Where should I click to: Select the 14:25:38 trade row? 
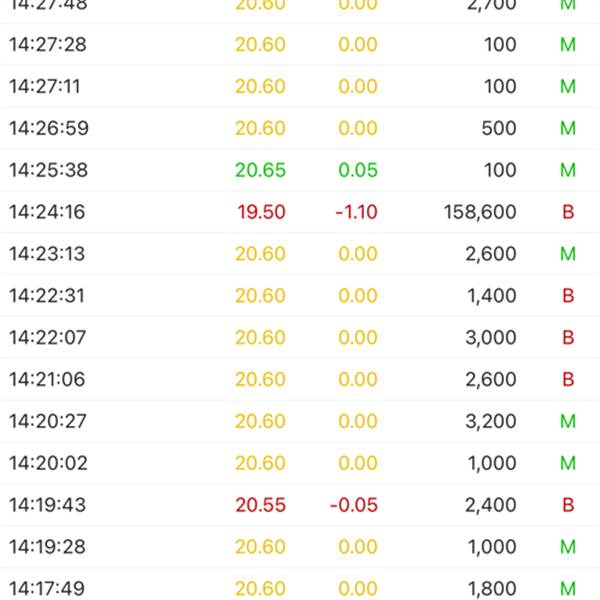[300, 170]
